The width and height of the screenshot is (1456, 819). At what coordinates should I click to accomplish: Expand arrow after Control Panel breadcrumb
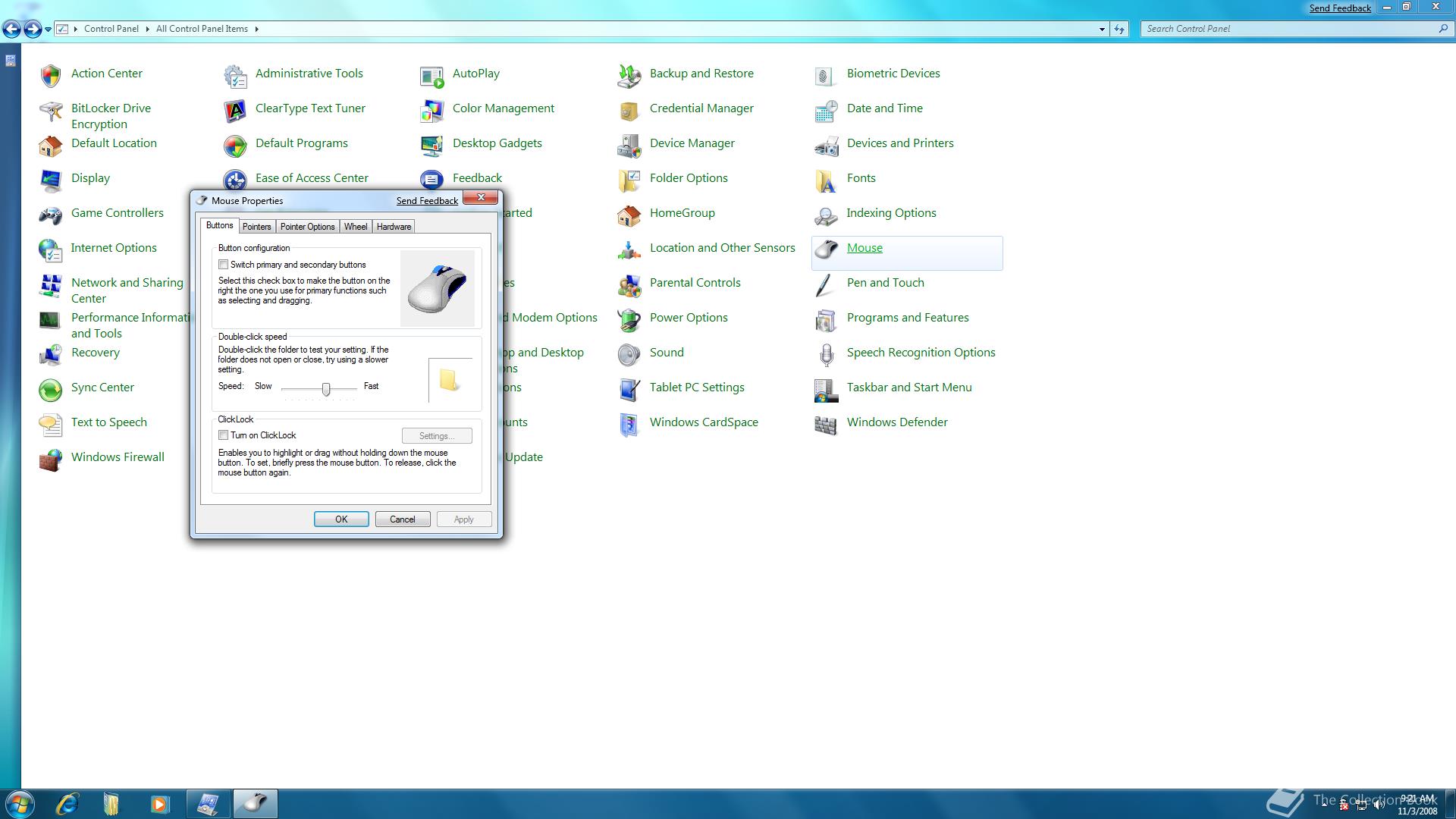coord(147,29)
